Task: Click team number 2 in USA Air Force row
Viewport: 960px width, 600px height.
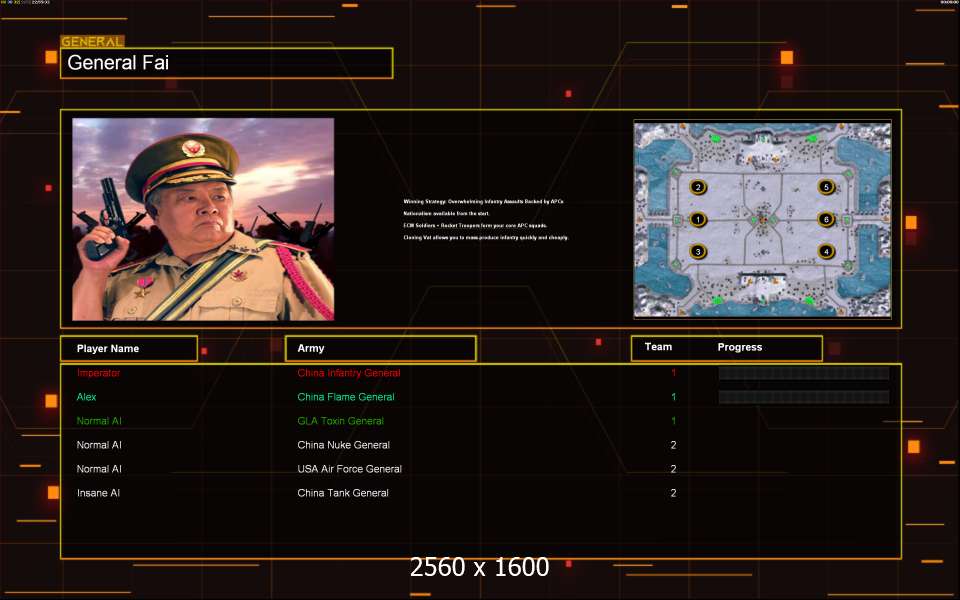Action: [673, 469]
